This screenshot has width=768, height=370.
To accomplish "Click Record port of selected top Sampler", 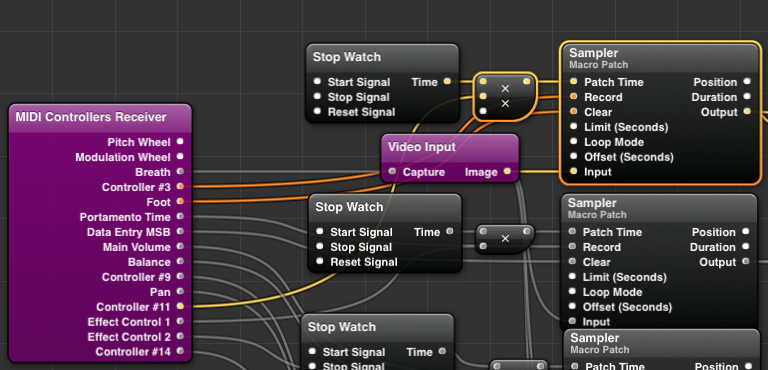I will point(574,97).
